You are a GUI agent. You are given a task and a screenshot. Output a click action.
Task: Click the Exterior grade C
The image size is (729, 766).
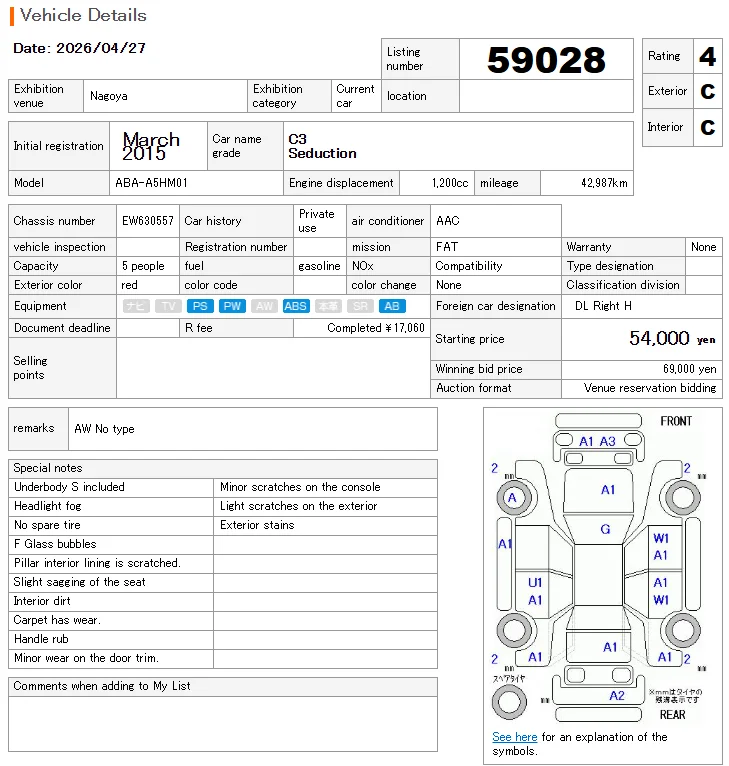click(708, 91)
